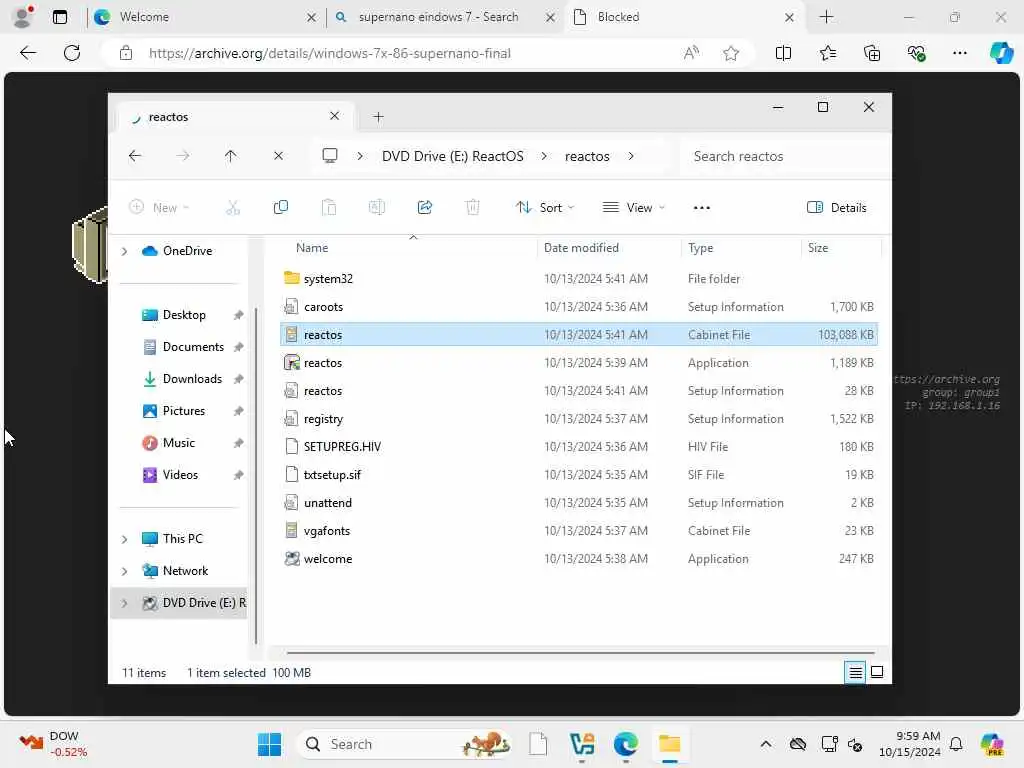Image resolution: width=1024 pixels, height=768 pixels.
Task: Click the Copy icon in Explorer toolbar
Action: (x=281, y=208)
